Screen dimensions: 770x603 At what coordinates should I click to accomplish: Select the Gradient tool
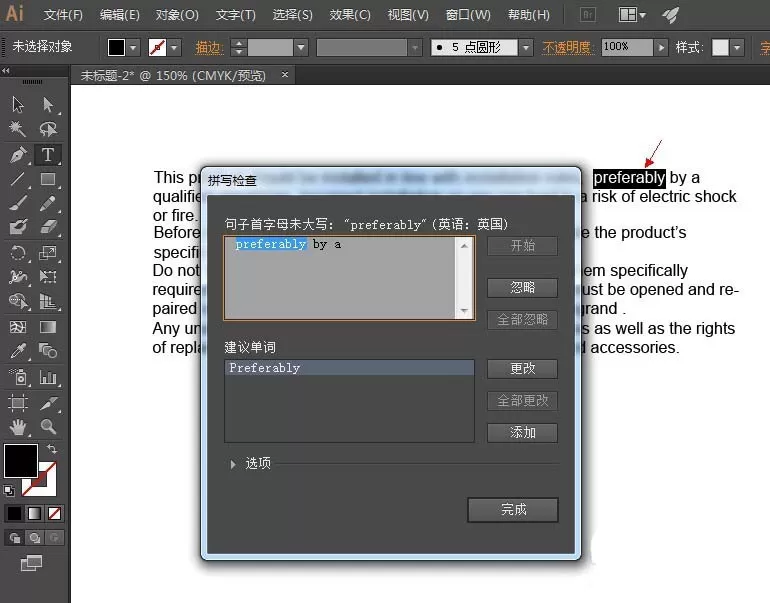(x=48, y=327)
